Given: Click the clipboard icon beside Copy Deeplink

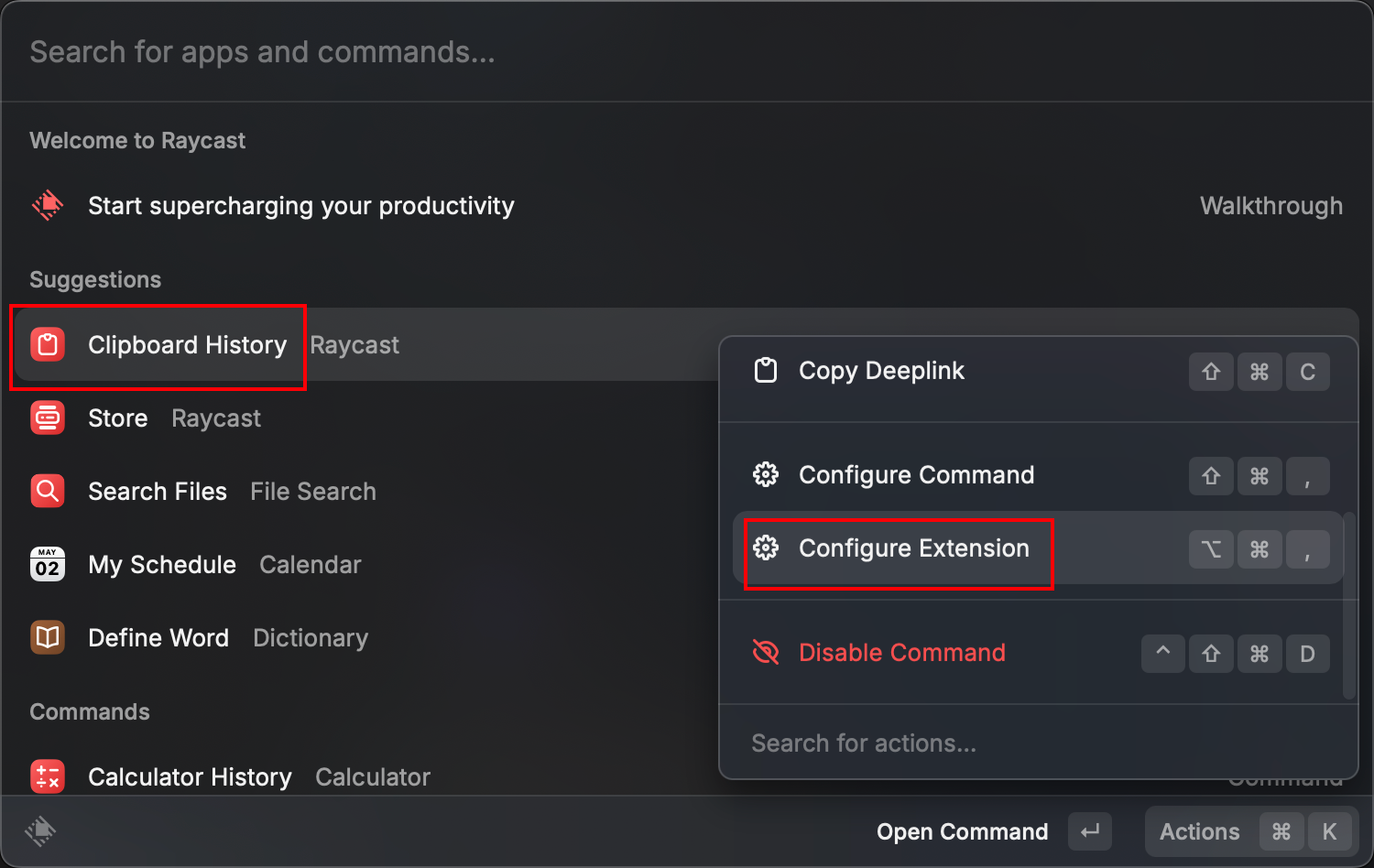Looking at the screenshot, I should point(766,370).
